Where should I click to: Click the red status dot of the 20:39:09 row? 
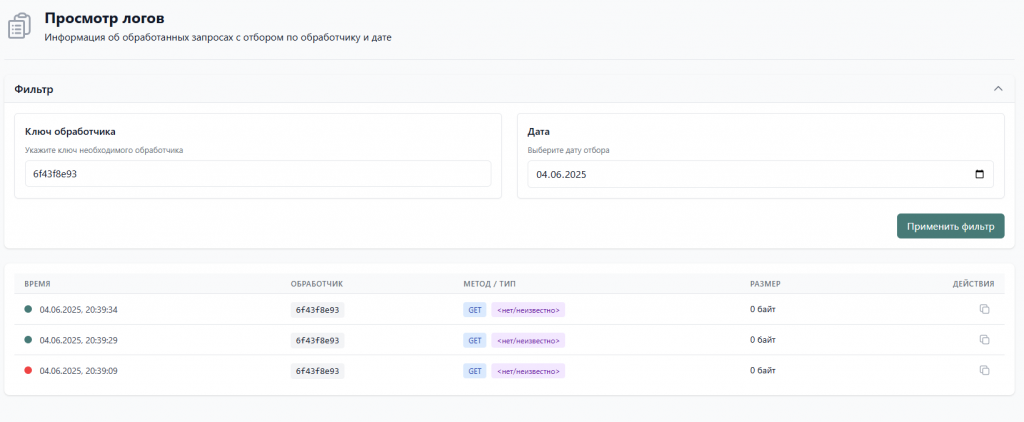[28, 370]
